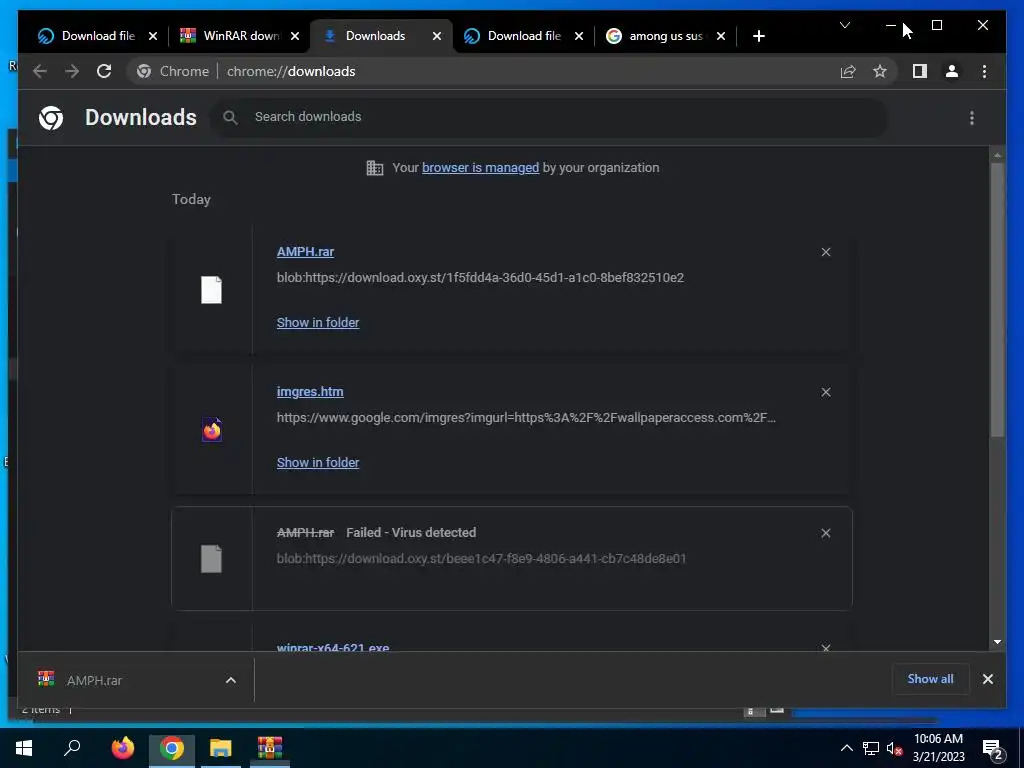Screen dimensions: 1024x768
Task: Remove first AMPH.rar entry from list
Action: pyautogui.click(x=825, y=252)
